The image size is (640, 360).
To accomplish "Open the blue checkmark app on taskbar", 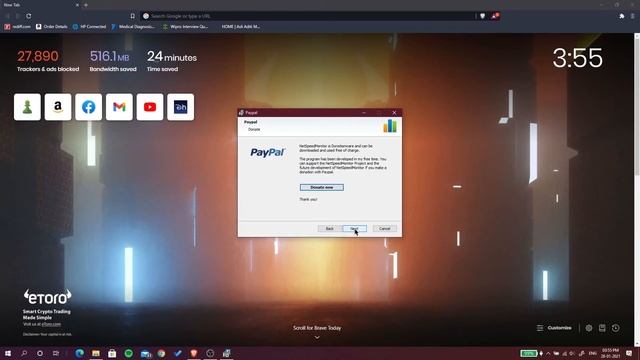I will pyautogui.click(x=178, y=353).
